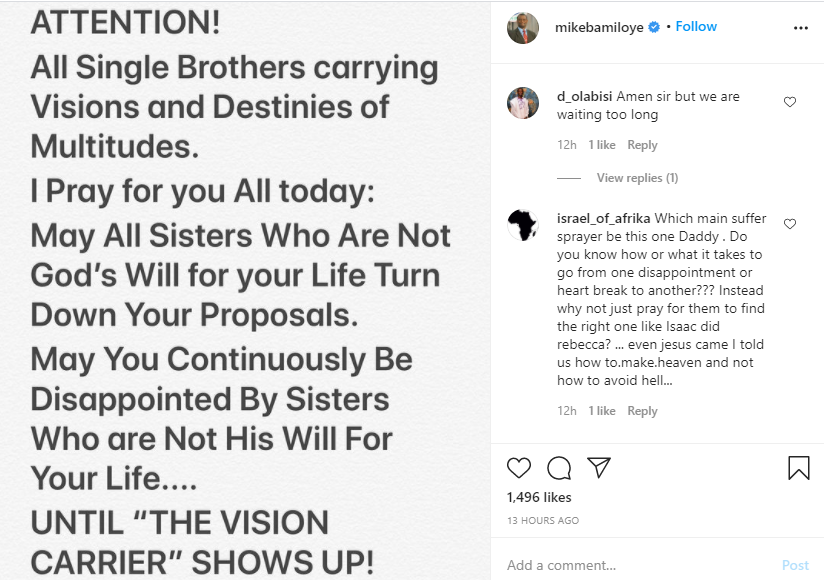Reply to israel_of_afrika's comment
Image resolution: width=824 pixels, height=580 pixels.
pos(642,411)
